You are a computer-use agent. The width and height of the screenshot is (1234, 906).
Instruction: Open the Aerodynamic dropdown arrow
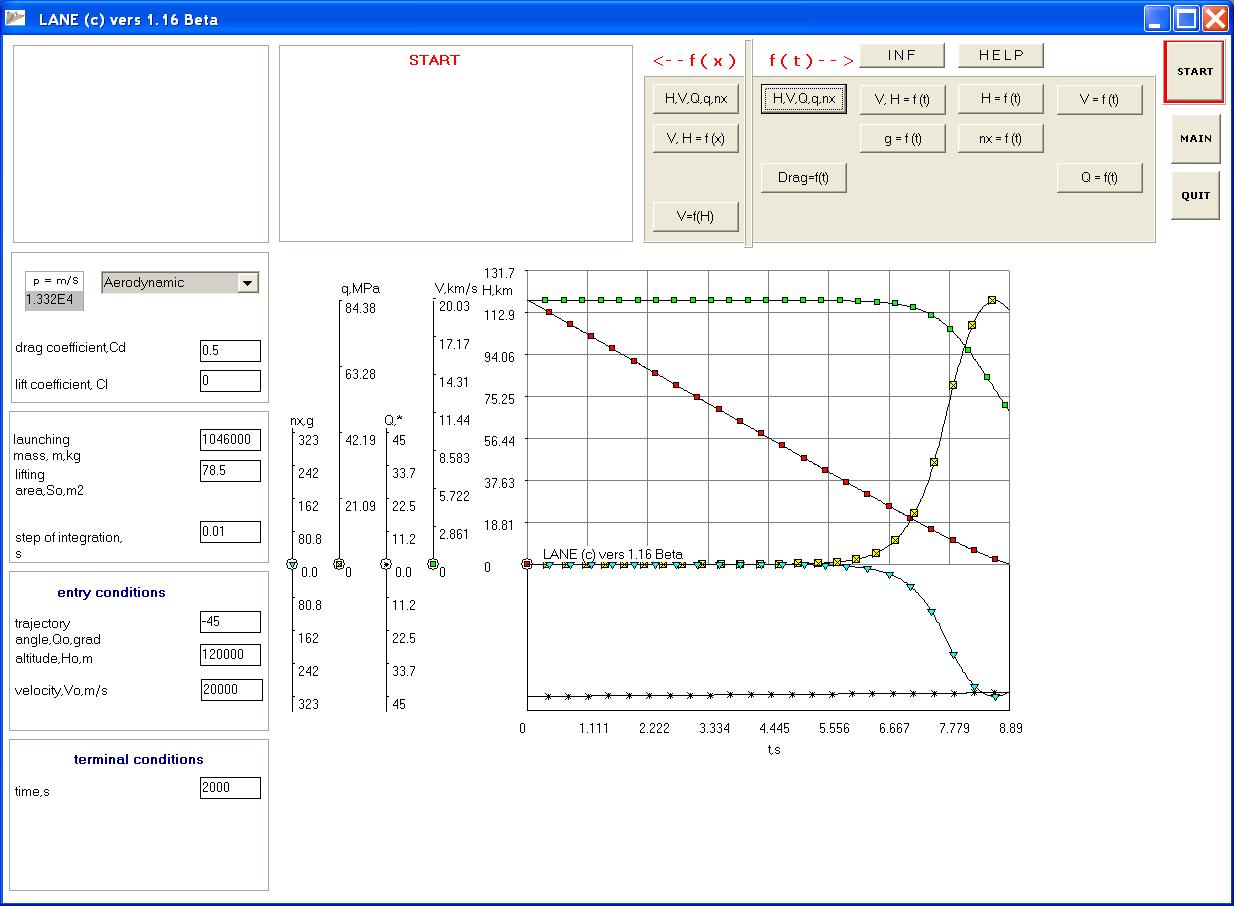[248, 283]
